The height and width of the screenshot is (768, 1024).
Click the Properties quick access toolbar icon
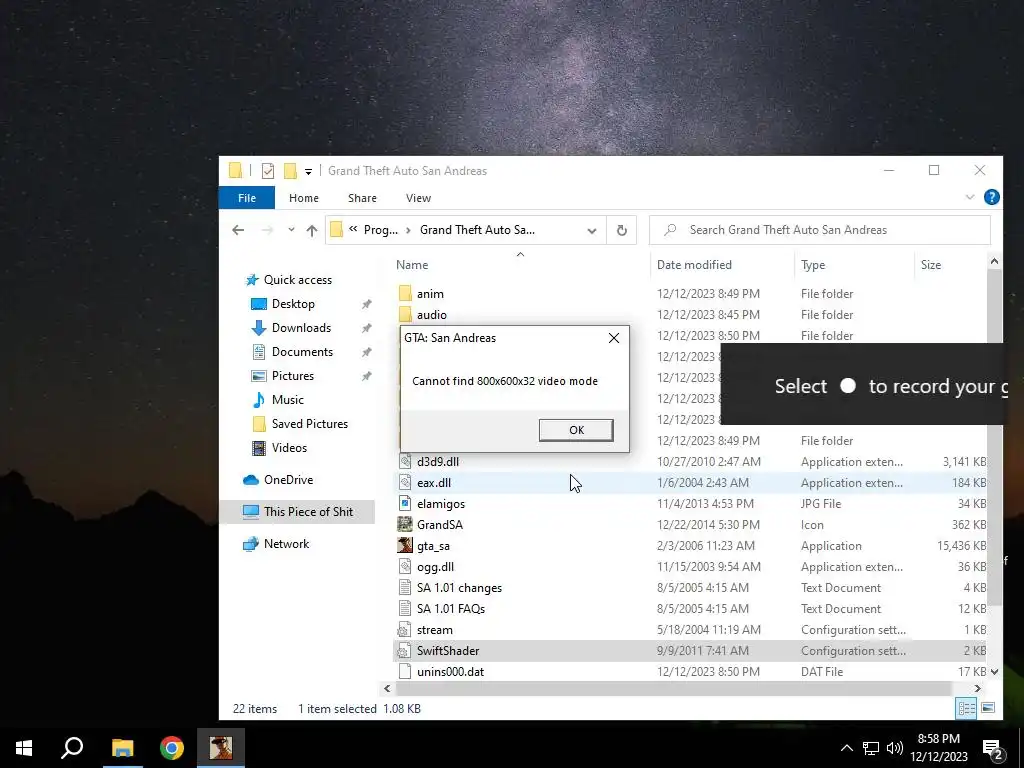pyautogui.click(x=268, y=171)
